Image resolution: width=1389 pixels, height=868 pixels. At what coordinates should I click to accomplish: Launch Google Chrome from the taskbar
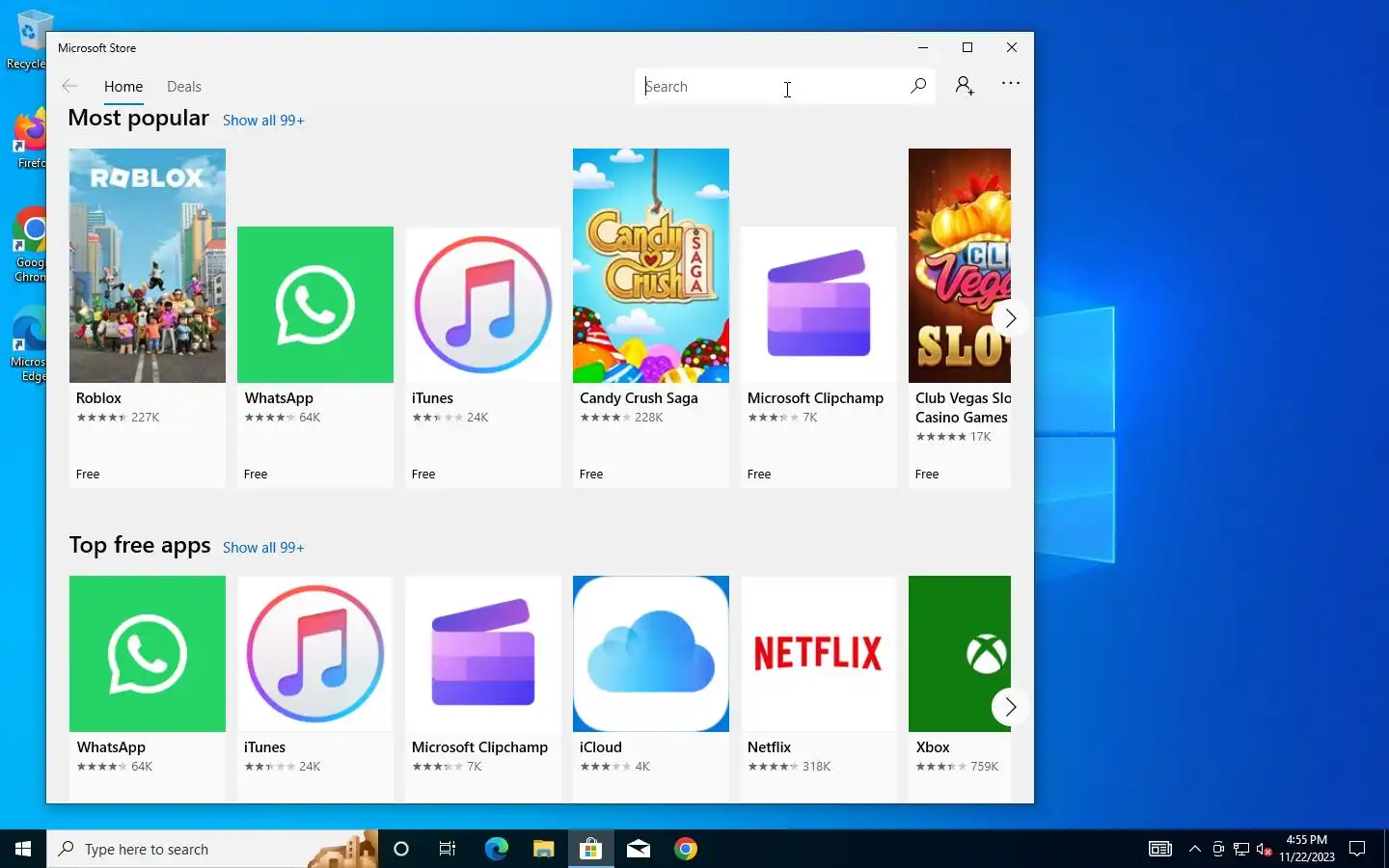[x=686, y=849]
